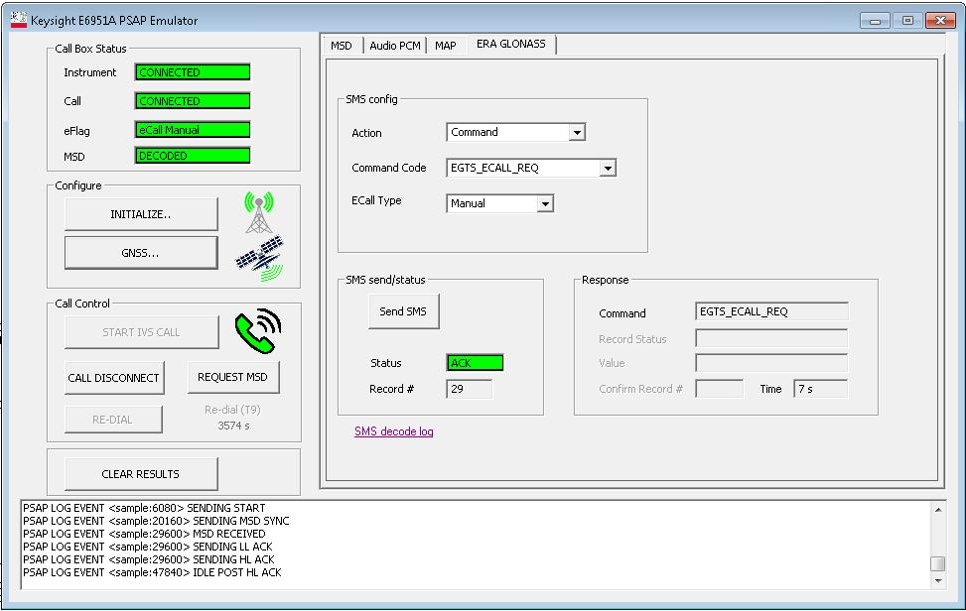Click the log scrollbar down arrow
The image size is (966, 611).
[x=937, y=580]
